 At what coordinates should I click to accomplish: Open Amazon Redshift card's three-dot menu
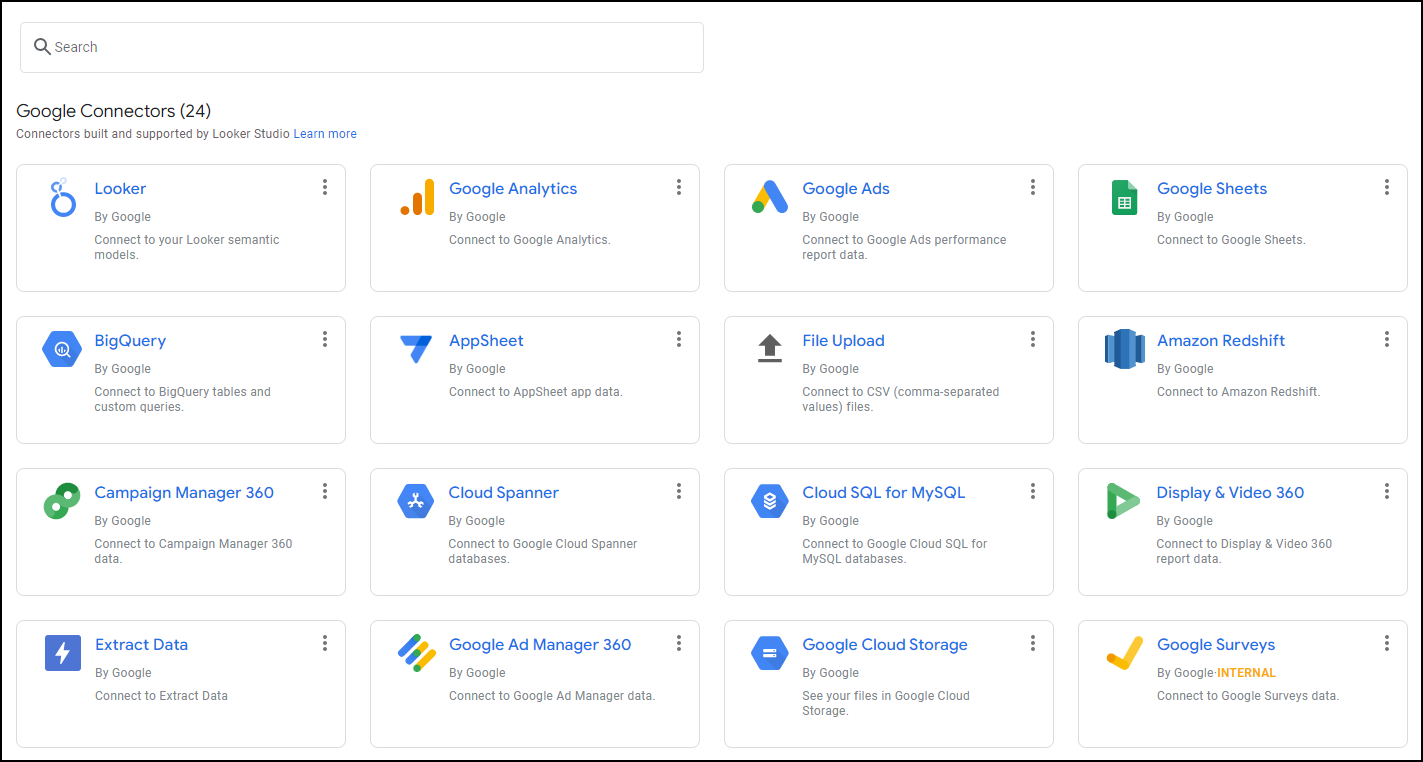[x=1387, y=339]
